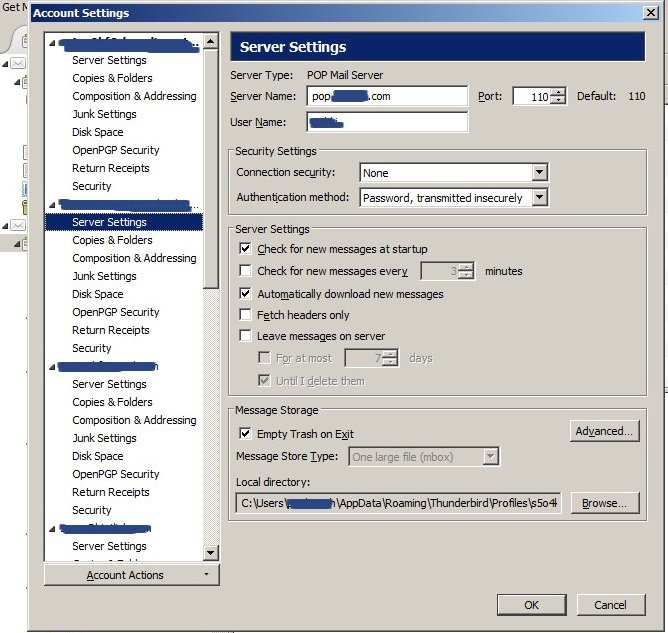
Task: Open Composition & Addressing under first account
Action: click(x=134, y=96)
